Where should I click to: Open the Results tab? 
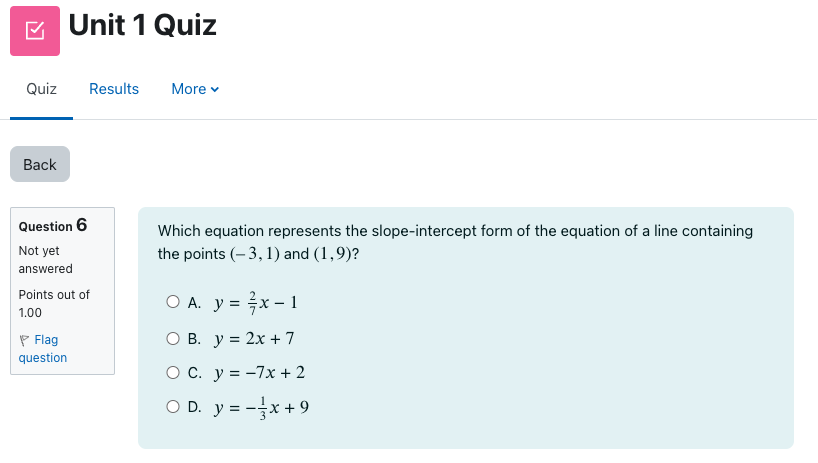click(x=114, y=89)
